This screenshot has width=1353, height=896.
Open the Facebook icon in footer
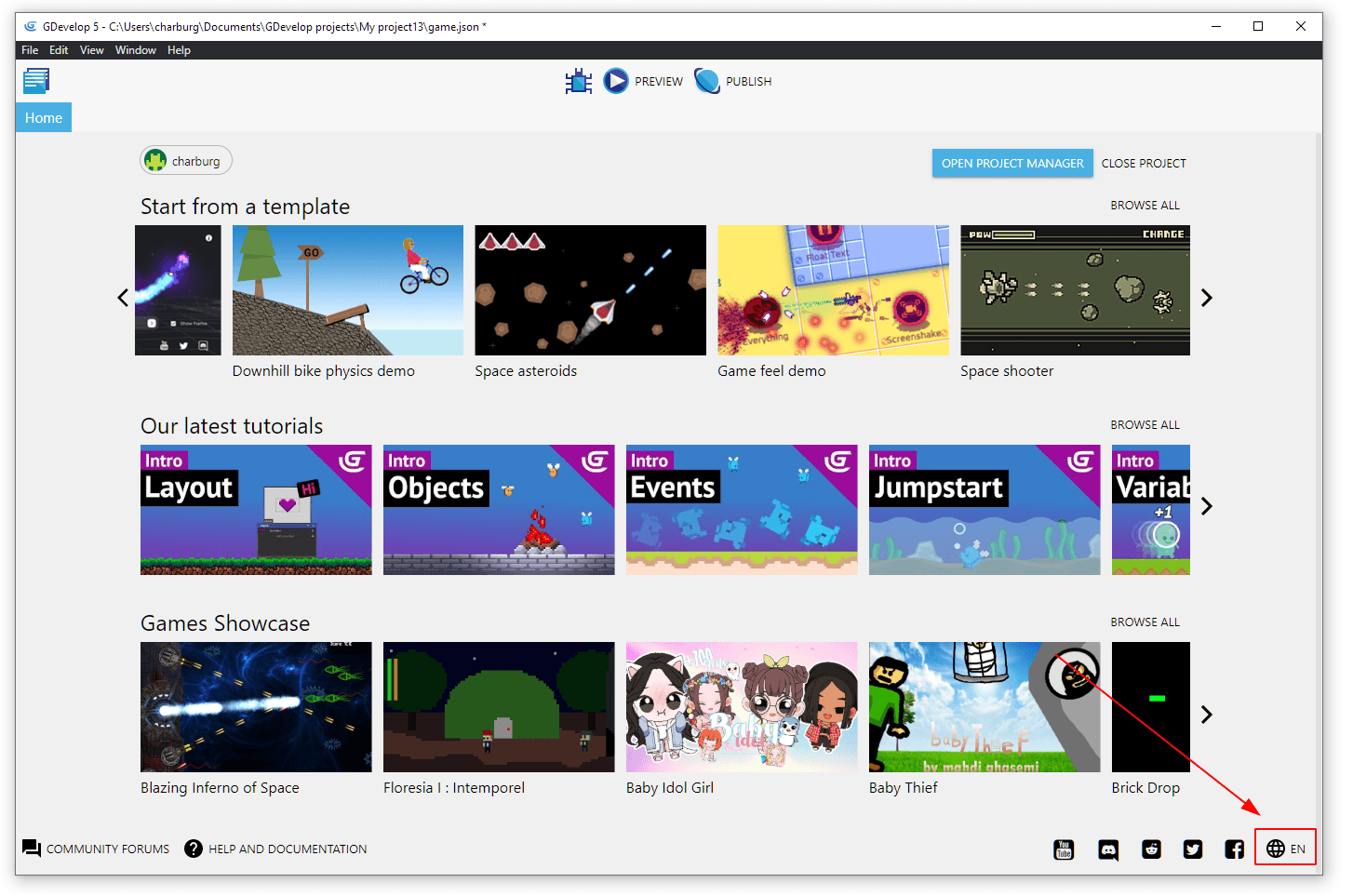[x=1234, y=849]
